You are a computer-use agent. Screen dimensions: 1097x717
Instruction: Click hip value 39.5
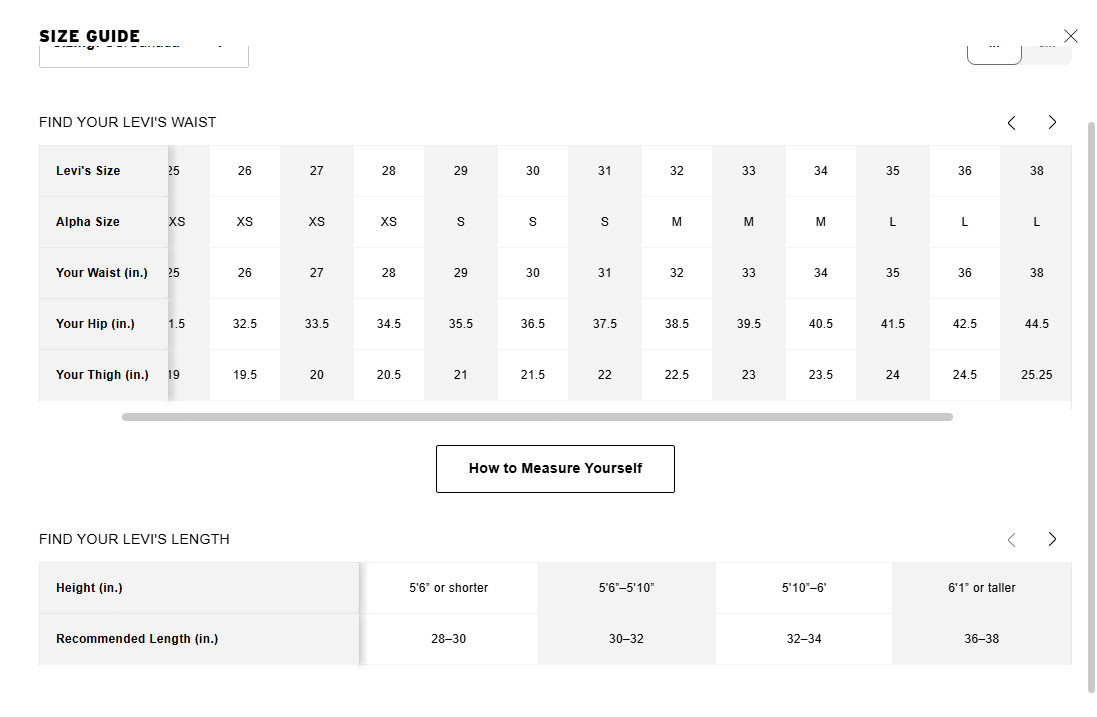pyautogui.click(x=749, y=324)
